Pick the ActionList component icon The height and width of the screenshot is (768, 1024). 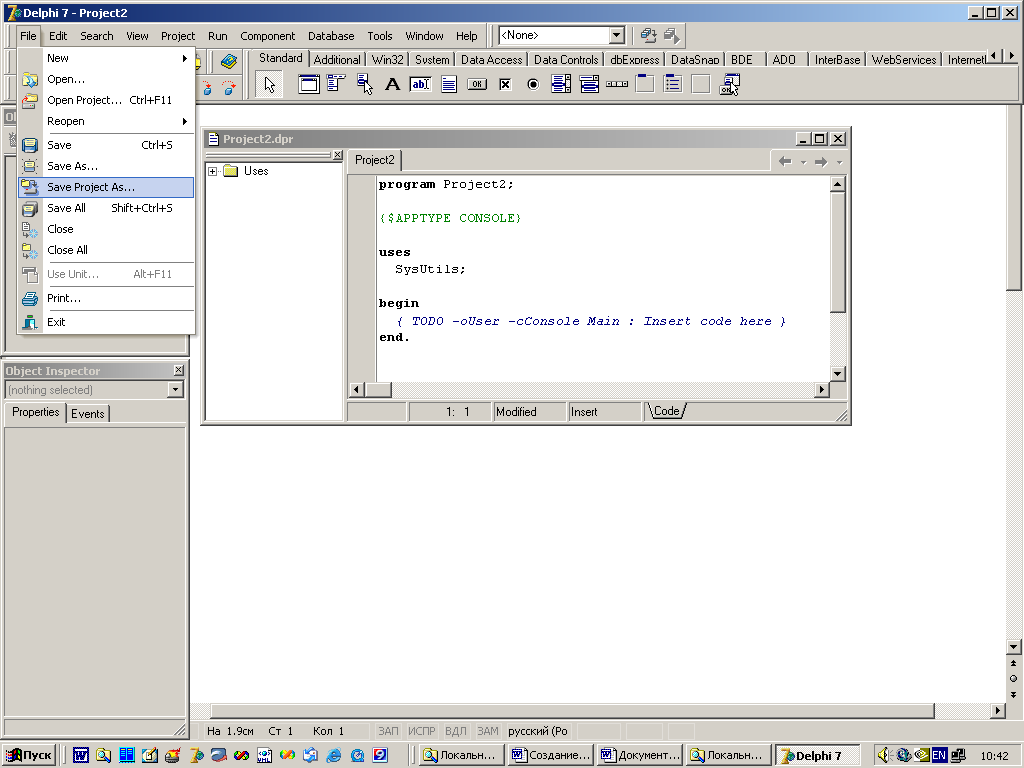(729, 84)
